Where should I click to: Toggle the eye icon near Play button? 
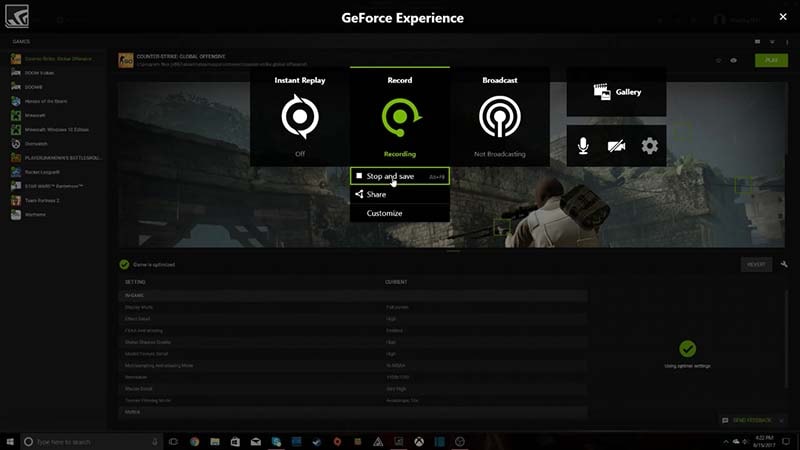[x=734, y=61]
